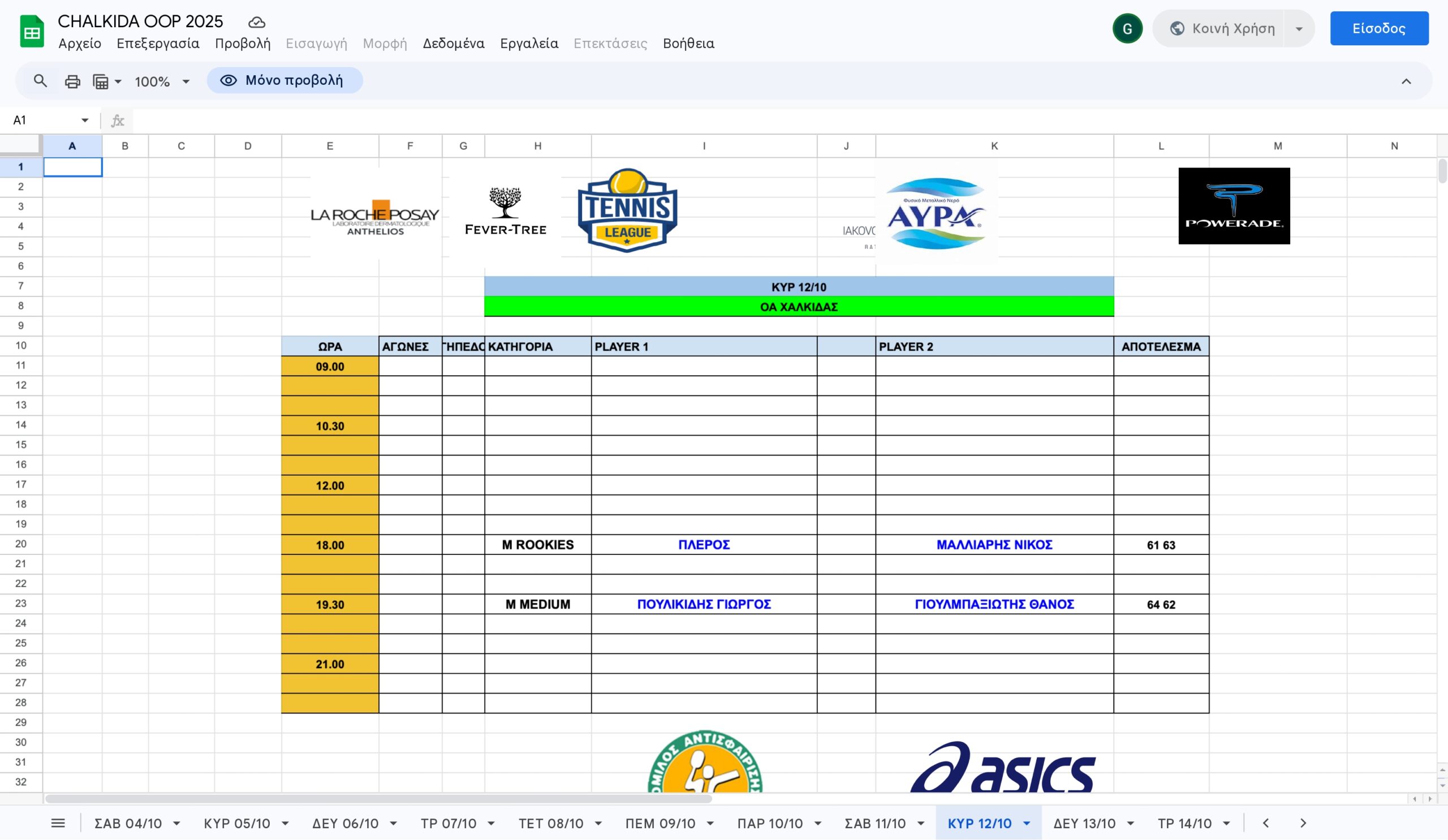Viewport: 1448px width, 840px height.
Task: Collapse the toolbar with the chevron
Action: click(x=1406, y=81)
